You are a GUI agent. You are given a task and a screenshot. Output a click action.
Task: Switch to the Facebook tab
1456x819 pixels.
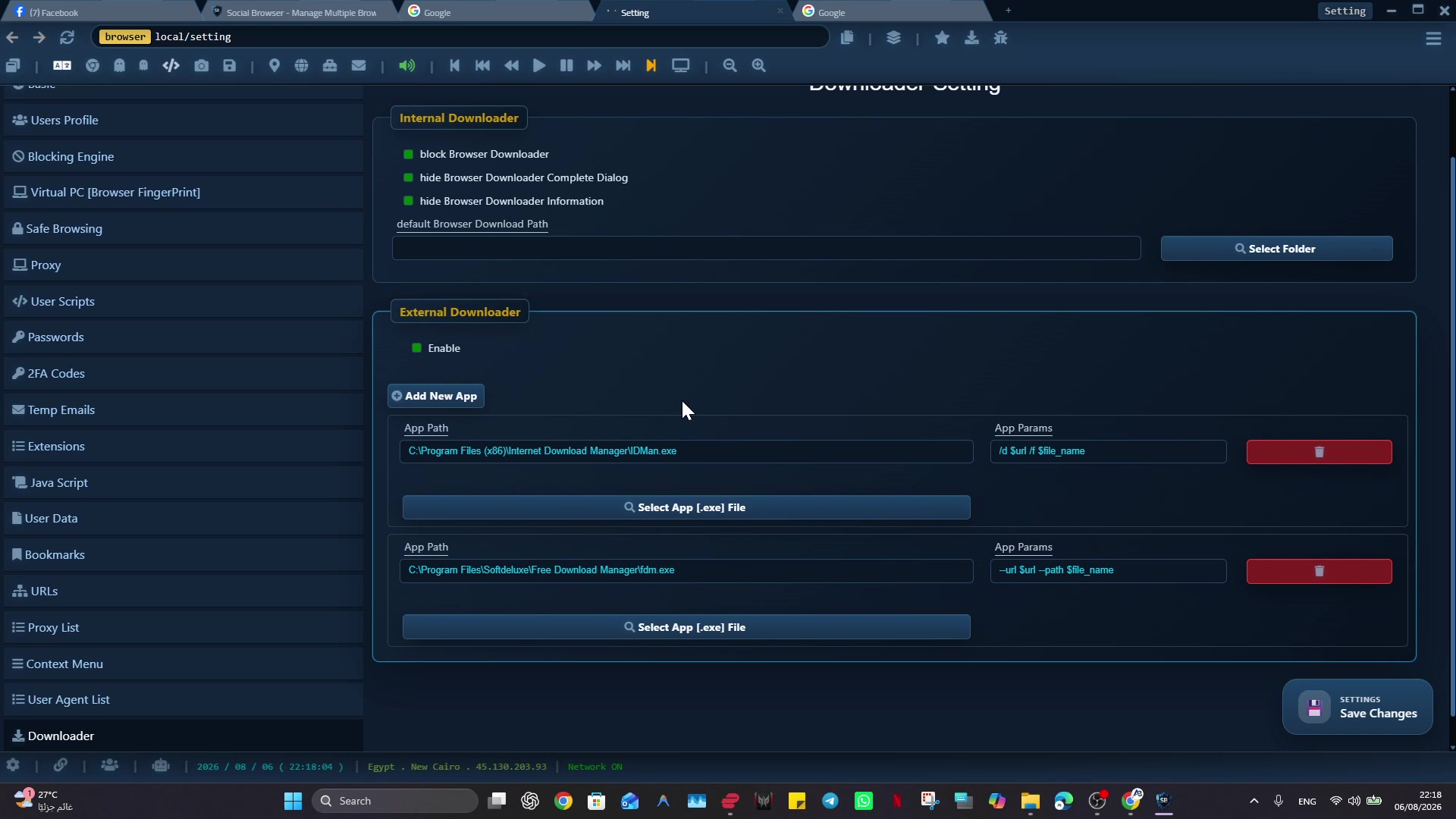click(x=100, y=12)
